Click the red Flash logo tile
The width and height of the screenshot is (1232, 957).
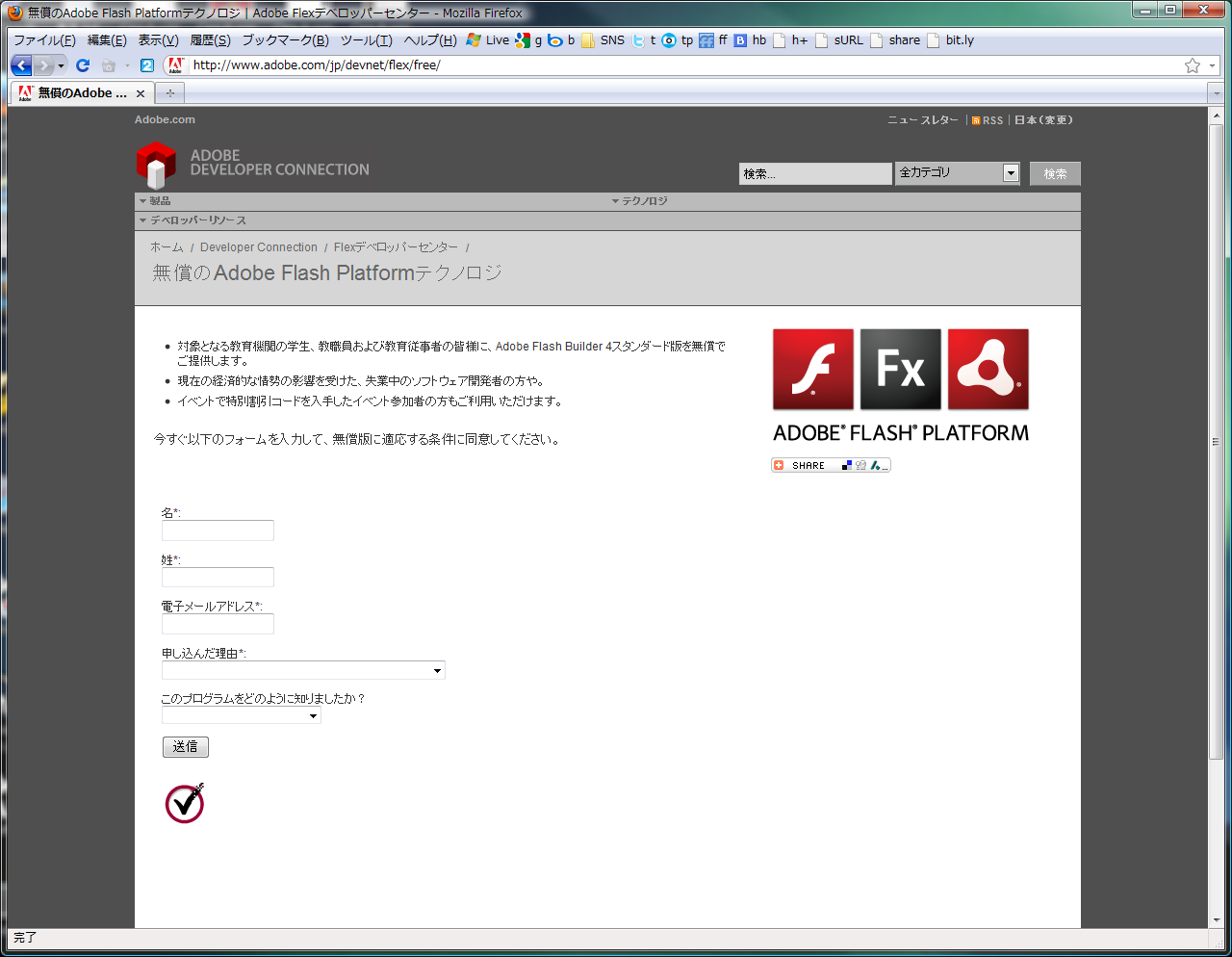tap(813, 370)
